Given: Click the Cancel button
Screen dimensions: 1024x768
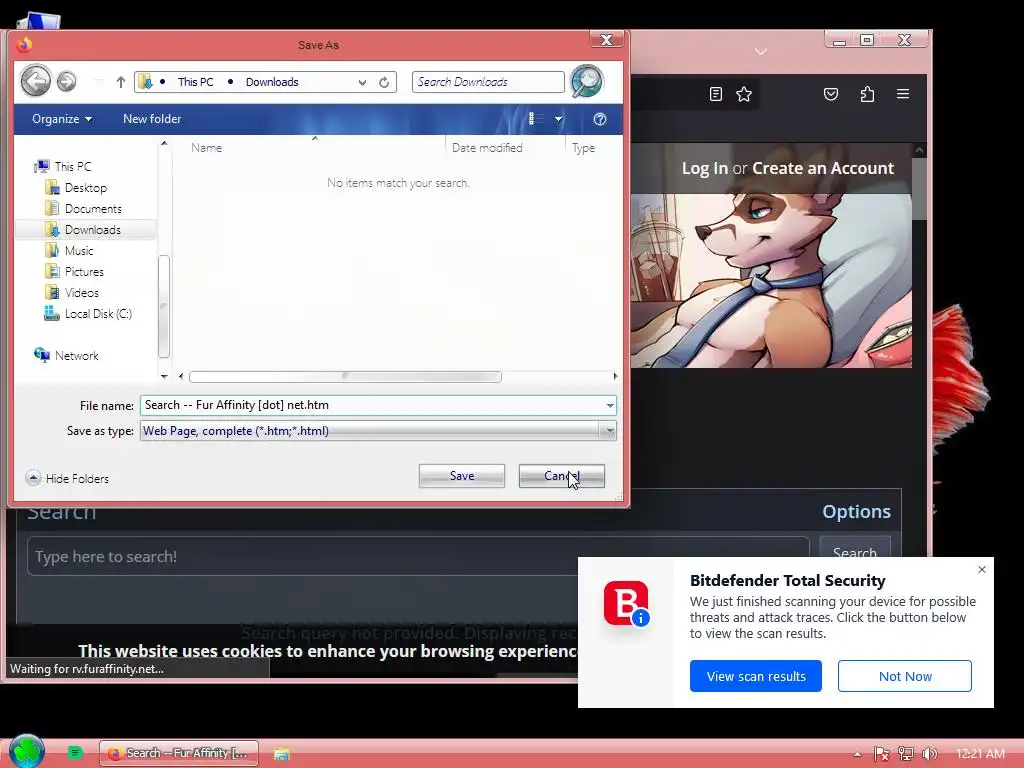Looking at the screenshot, I should click(x=562, y=476).
